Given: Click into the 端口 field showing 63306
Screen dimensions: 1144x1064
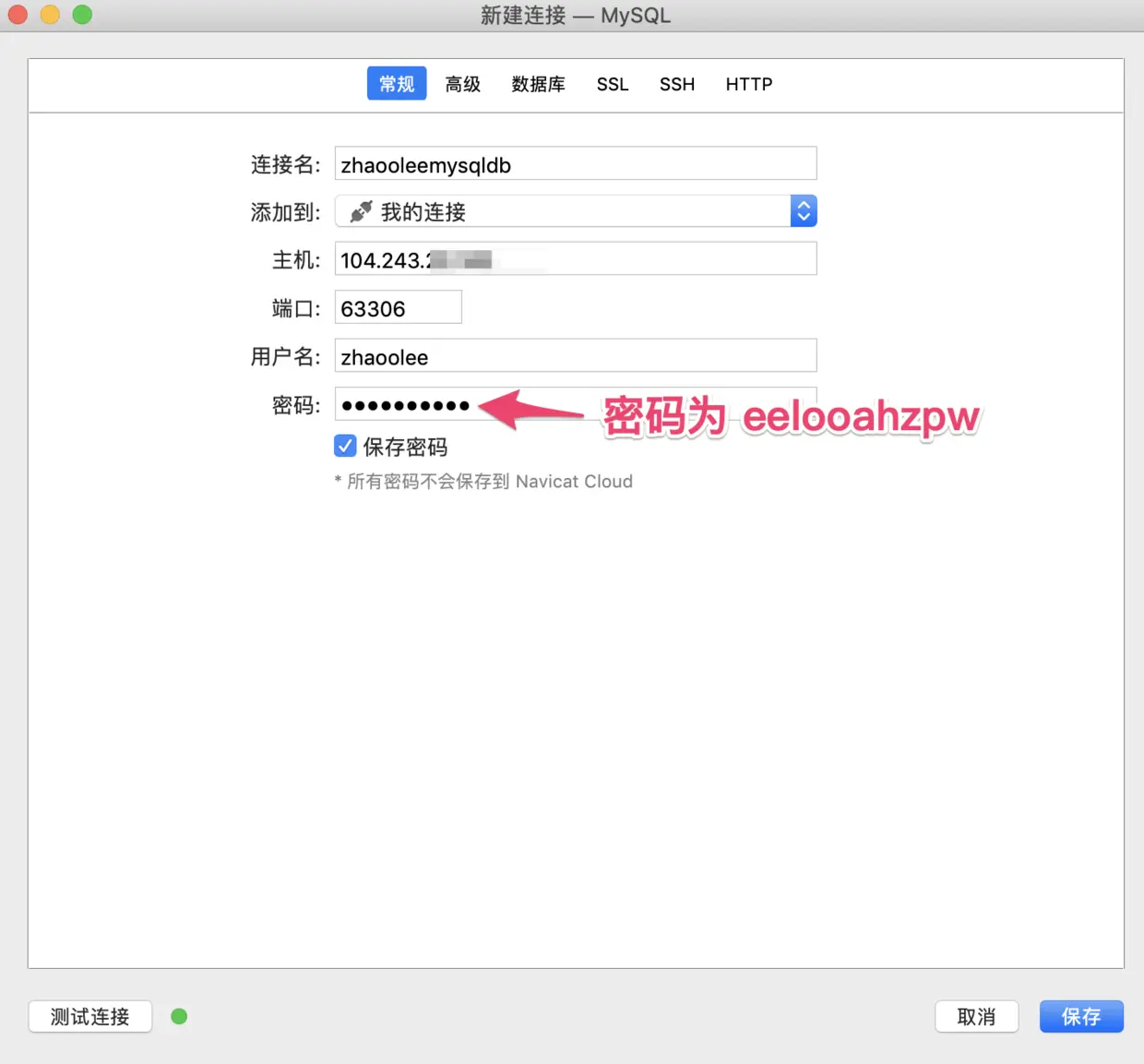Looking at the screenshot, I should click(x=399, y=307).
